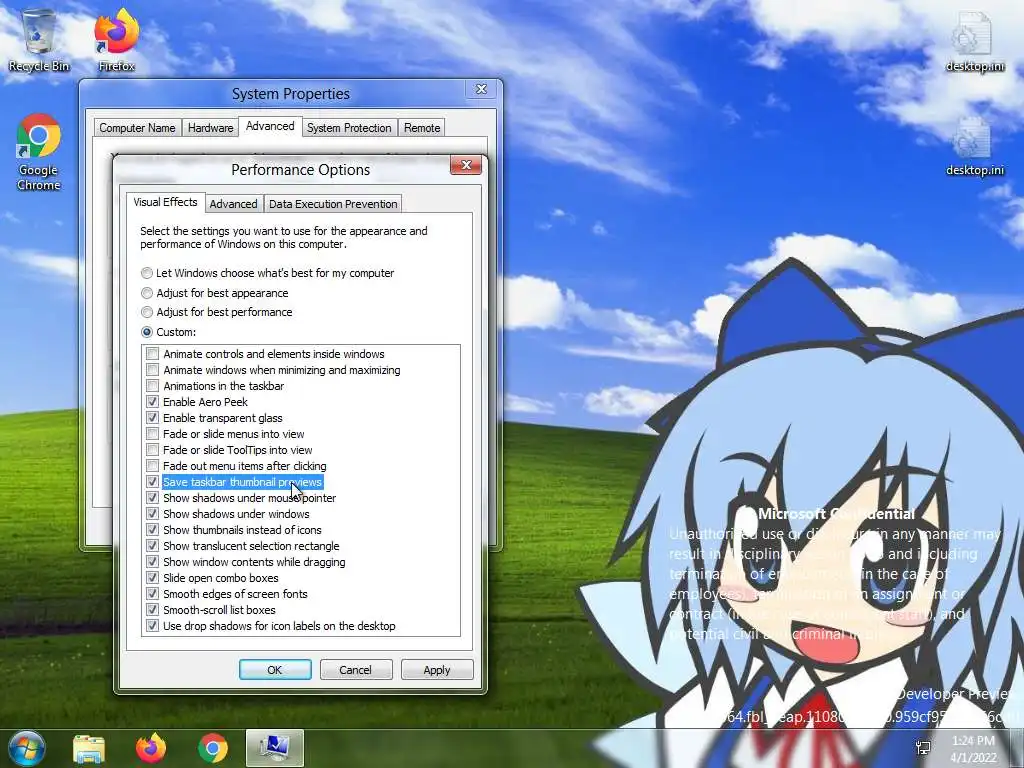Open the Firefox desktop shortcut
The height and width of the screenshot is (768, 1024).
pos(116,39)
